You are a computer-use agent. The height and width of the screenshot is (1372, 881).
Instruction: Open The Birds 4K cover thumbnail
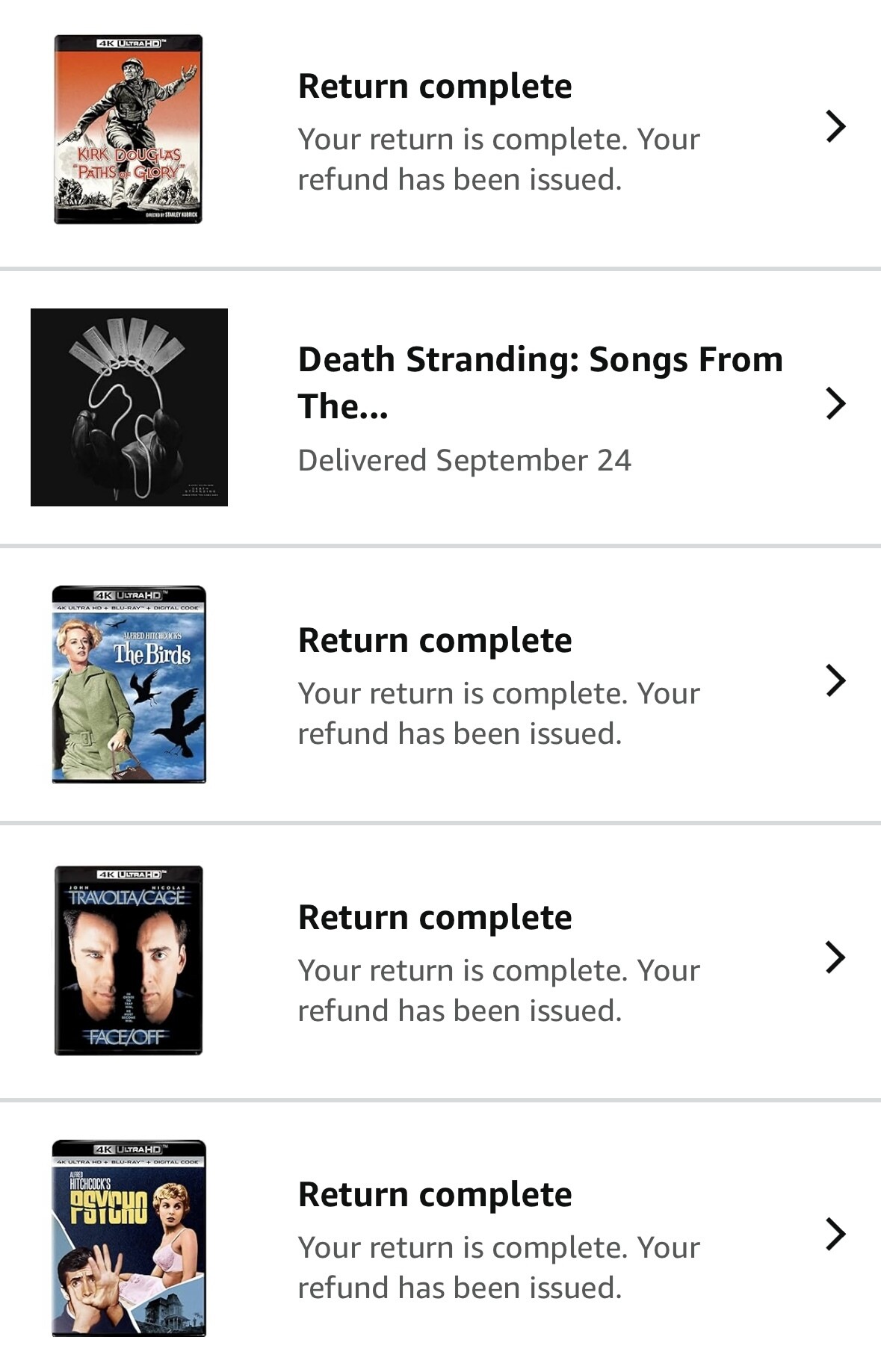[x=129, y=684]
